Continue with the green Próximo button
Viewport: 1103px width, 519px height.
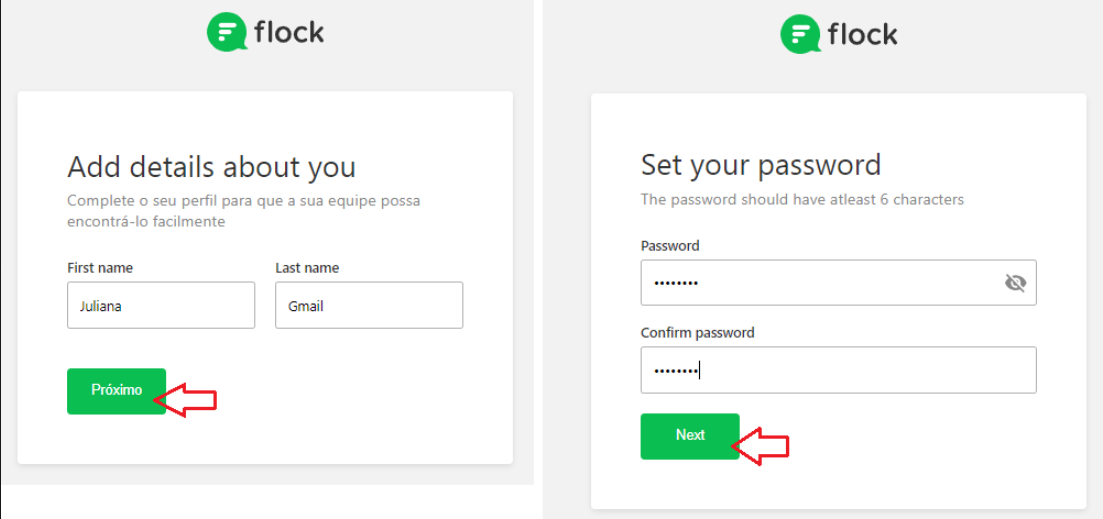[117, 391]
